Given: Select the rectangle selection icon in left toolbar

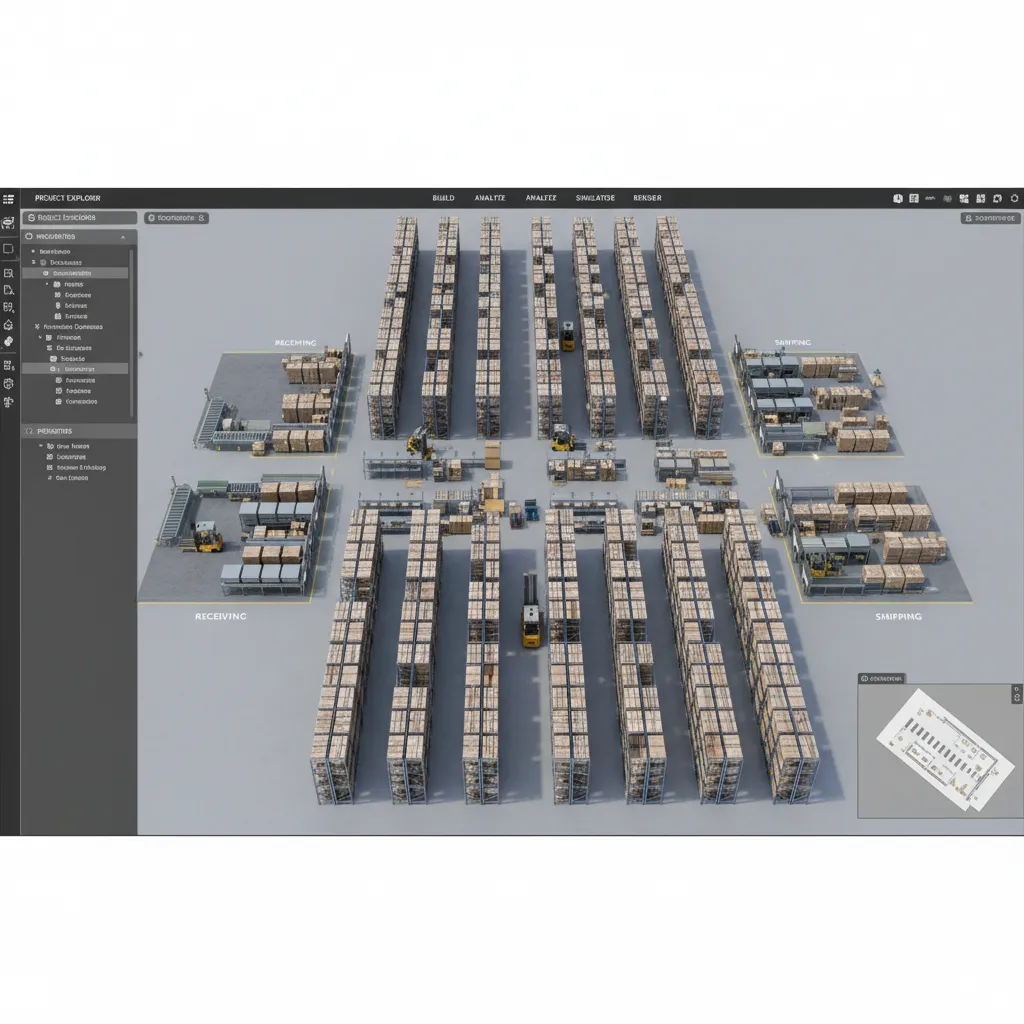Looking at the screenshot, I should pos(8,250).
